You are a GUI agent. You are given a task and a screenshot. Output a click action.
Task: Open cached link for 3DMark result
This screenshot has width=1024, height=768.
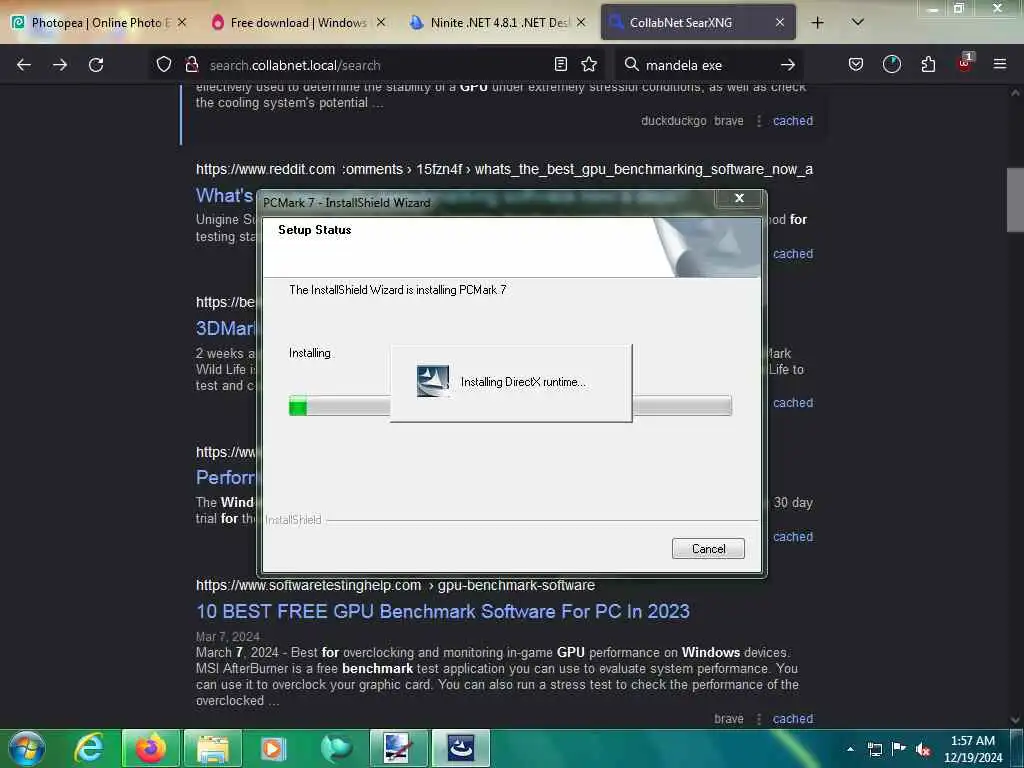[793, 403]
